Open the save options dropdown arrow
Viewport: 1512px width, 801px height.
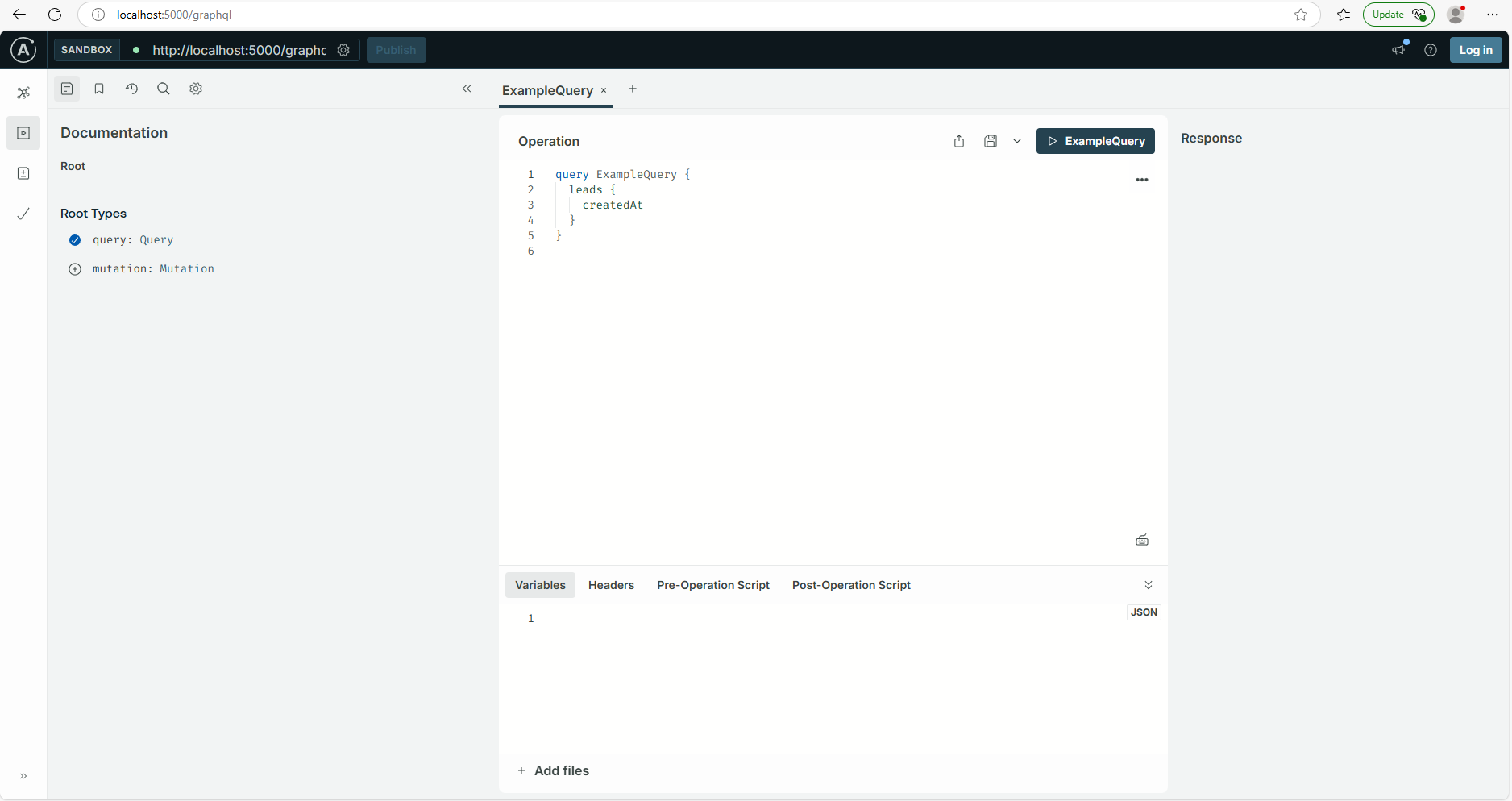coord(1017,141)
